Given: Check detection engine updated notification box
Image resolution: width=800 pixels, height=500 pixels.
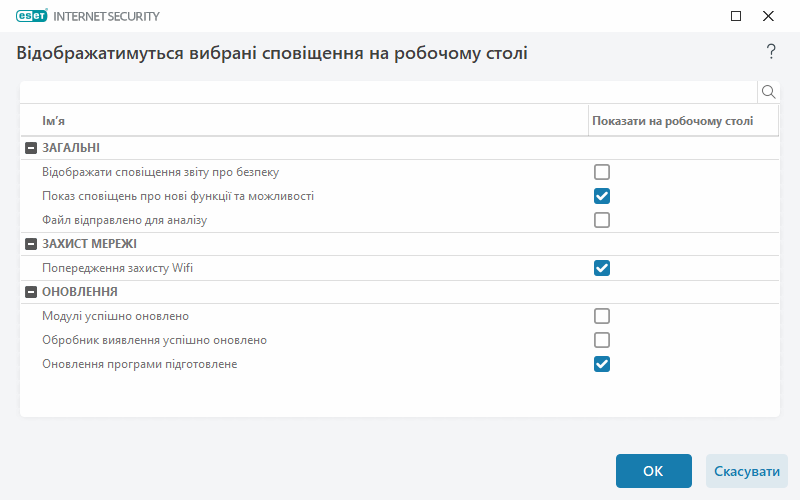Looking at the screenshot, I should pos(602,340).
